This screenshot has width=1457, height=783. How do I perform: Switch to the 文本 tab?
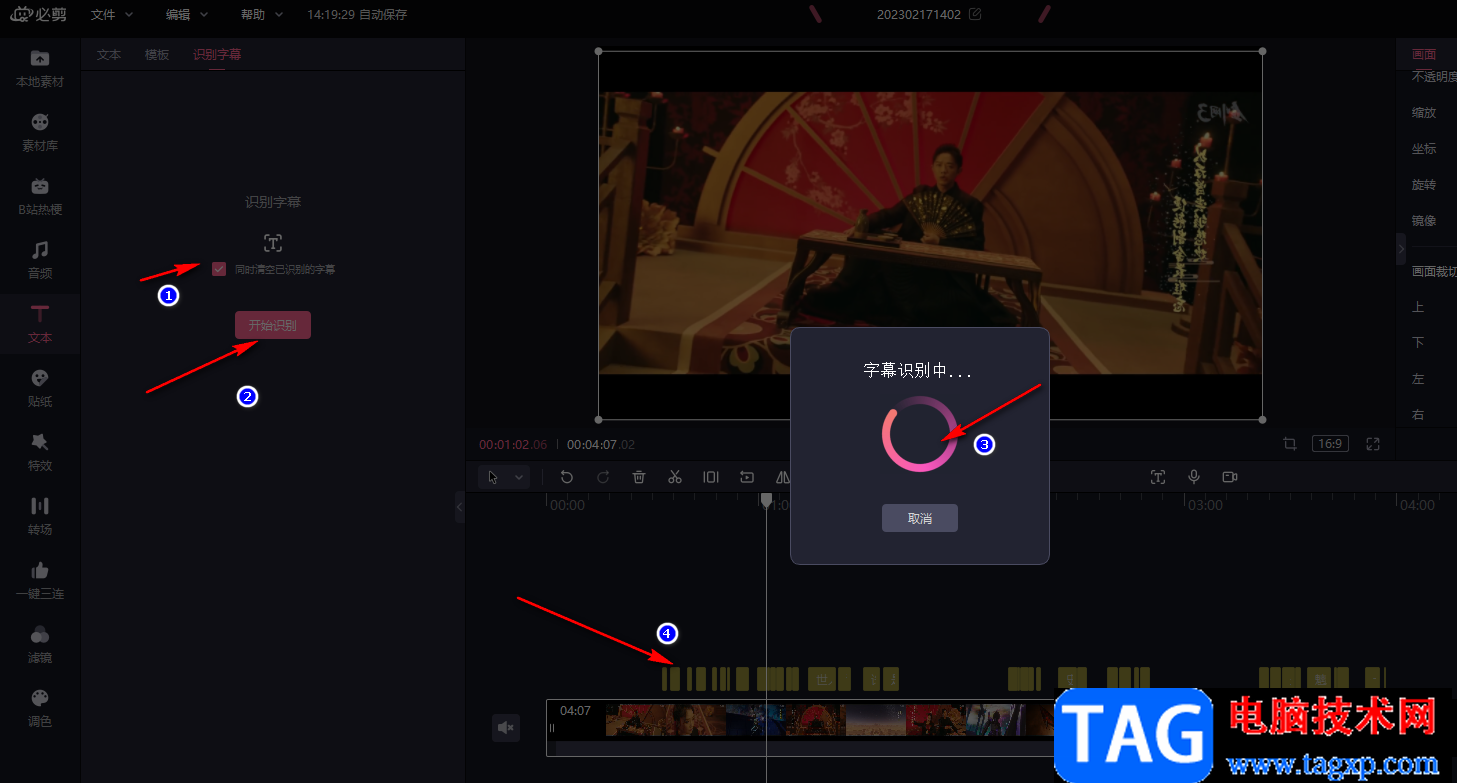pos(109,55)
